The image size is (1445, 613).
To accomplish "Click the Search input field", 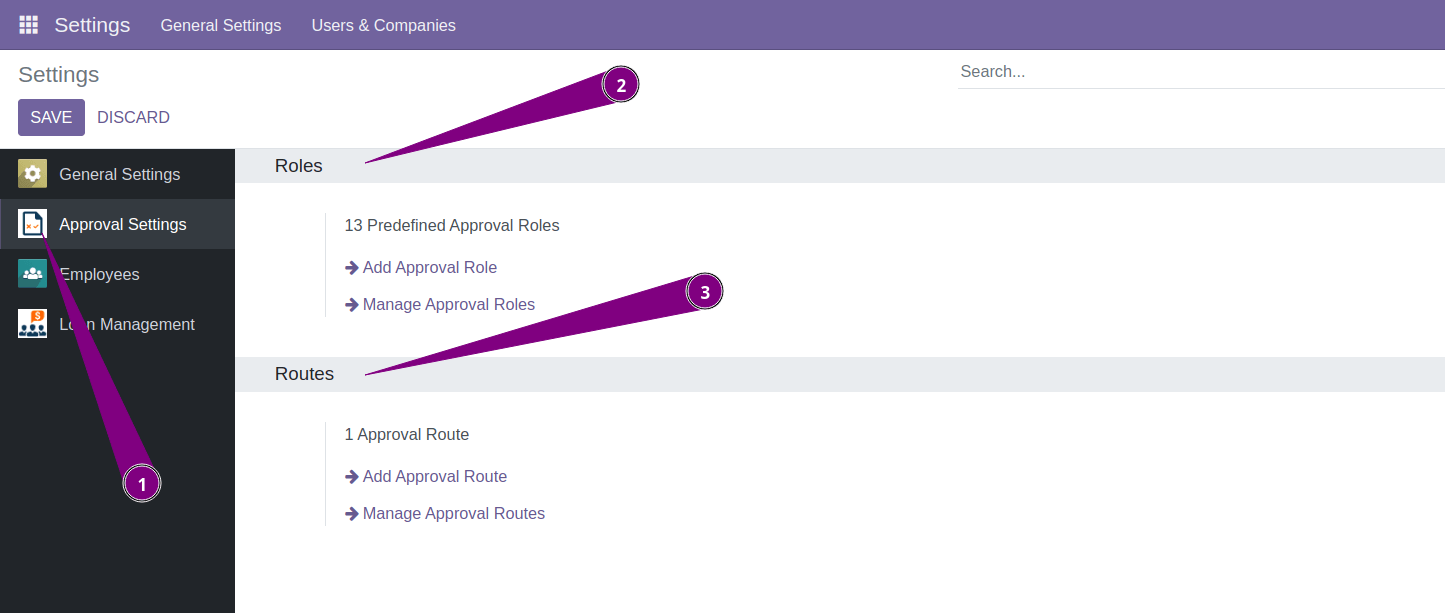I will (1100, 70).
